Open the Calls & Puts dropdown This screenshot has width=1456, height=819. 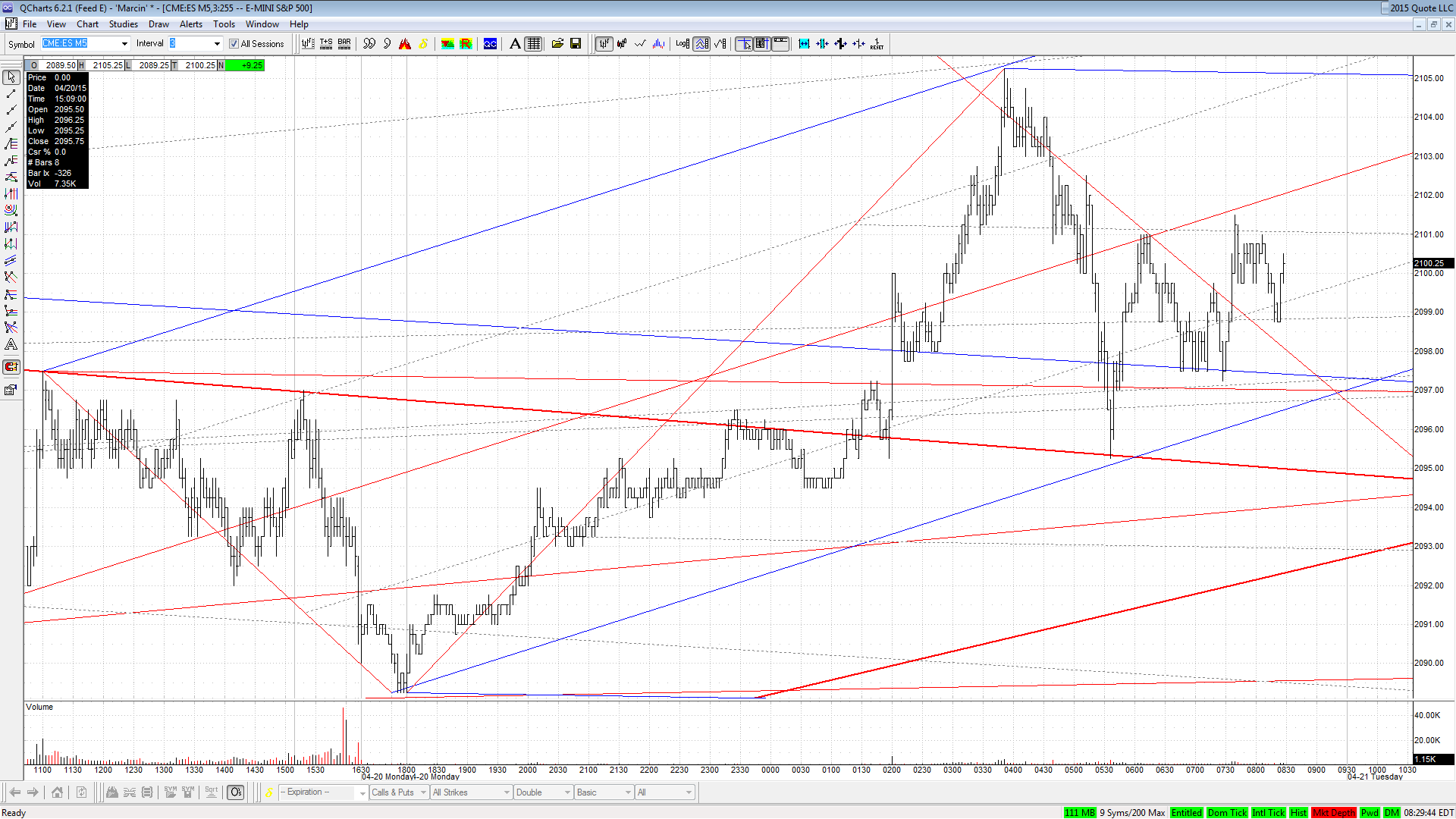398,792
